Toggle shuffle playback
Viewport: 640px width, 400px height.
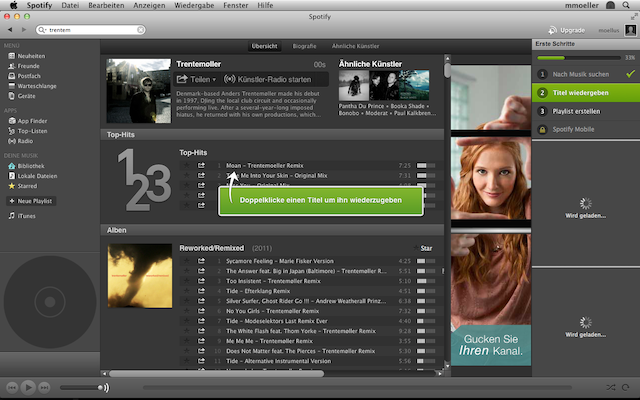pos(611,387)
